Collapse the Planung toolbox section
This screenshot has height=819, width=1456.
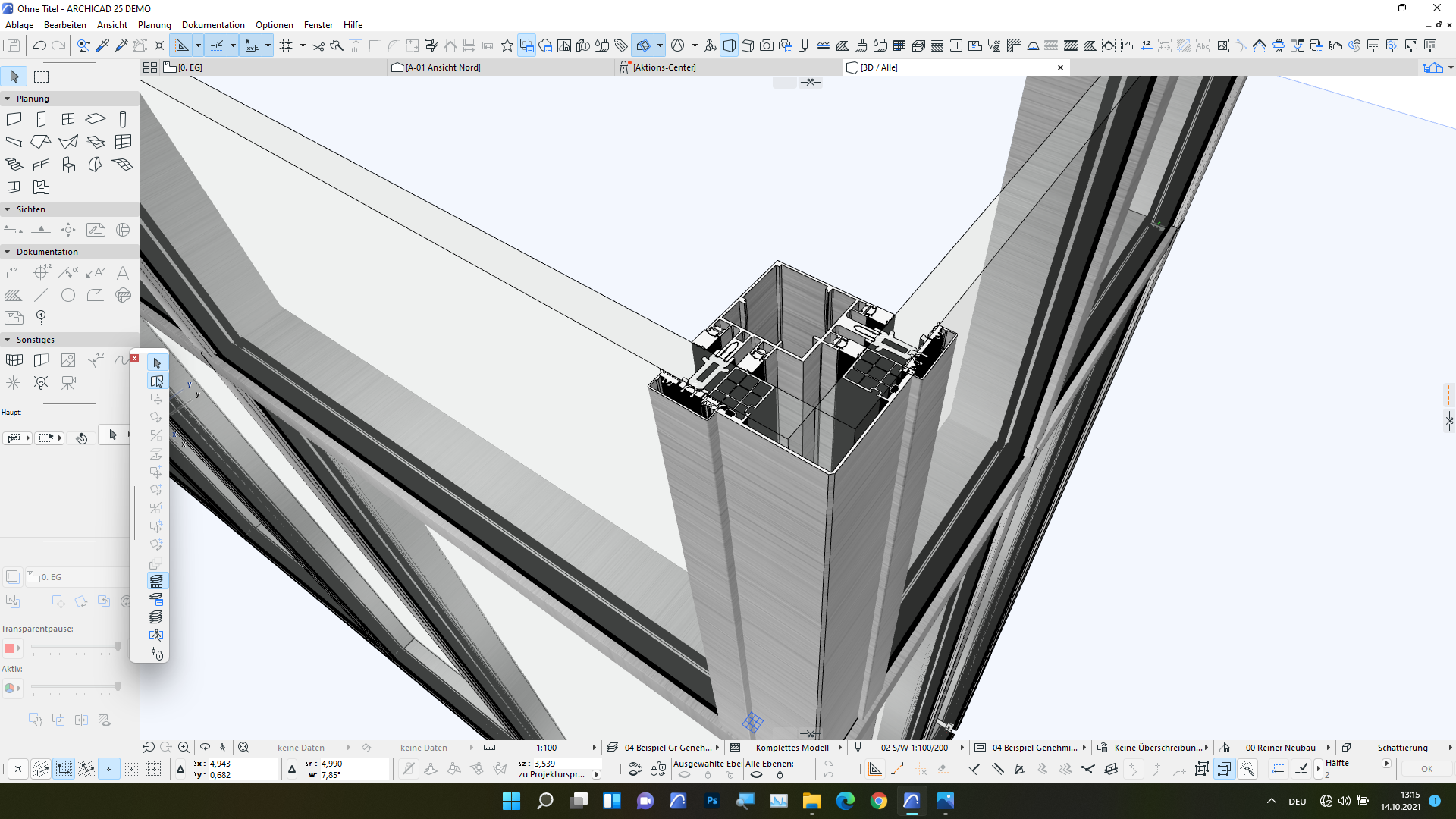[x=8, y=99]
